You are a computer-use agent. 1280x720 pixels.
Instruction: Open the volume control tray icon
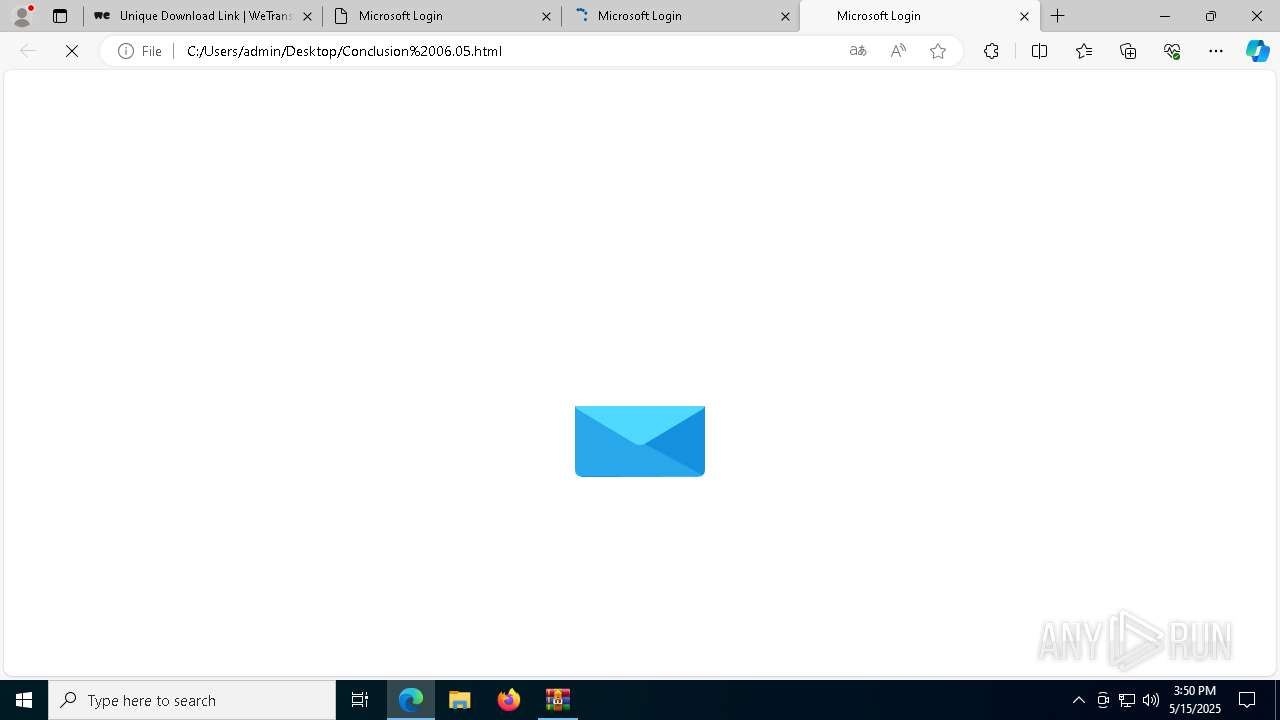pyautogui.click(x=1151, y=700)
